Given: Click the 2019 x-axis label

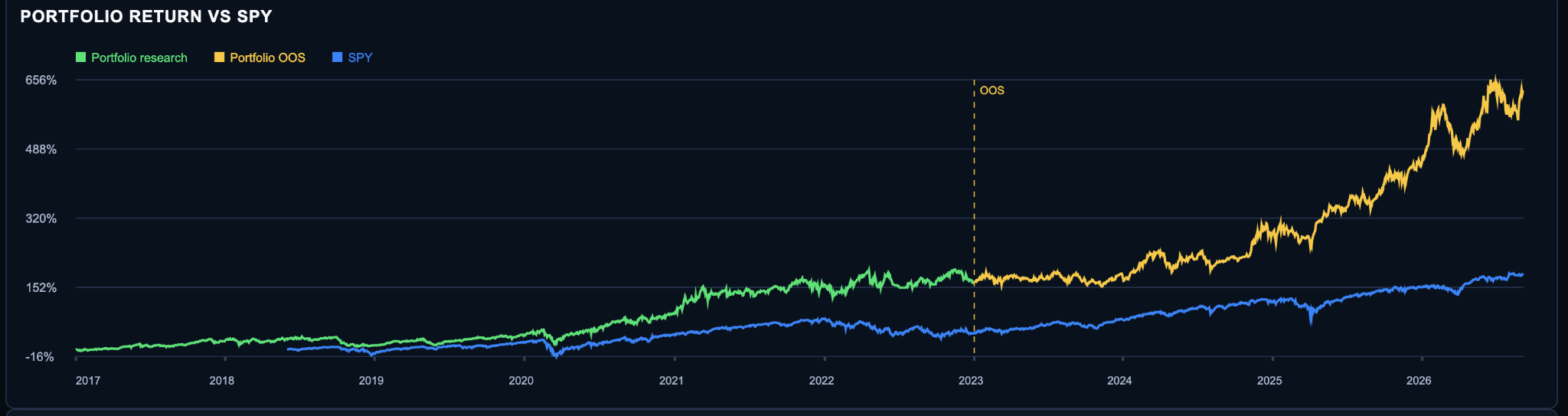Looking at the screenshot, I should click(371, 381).
